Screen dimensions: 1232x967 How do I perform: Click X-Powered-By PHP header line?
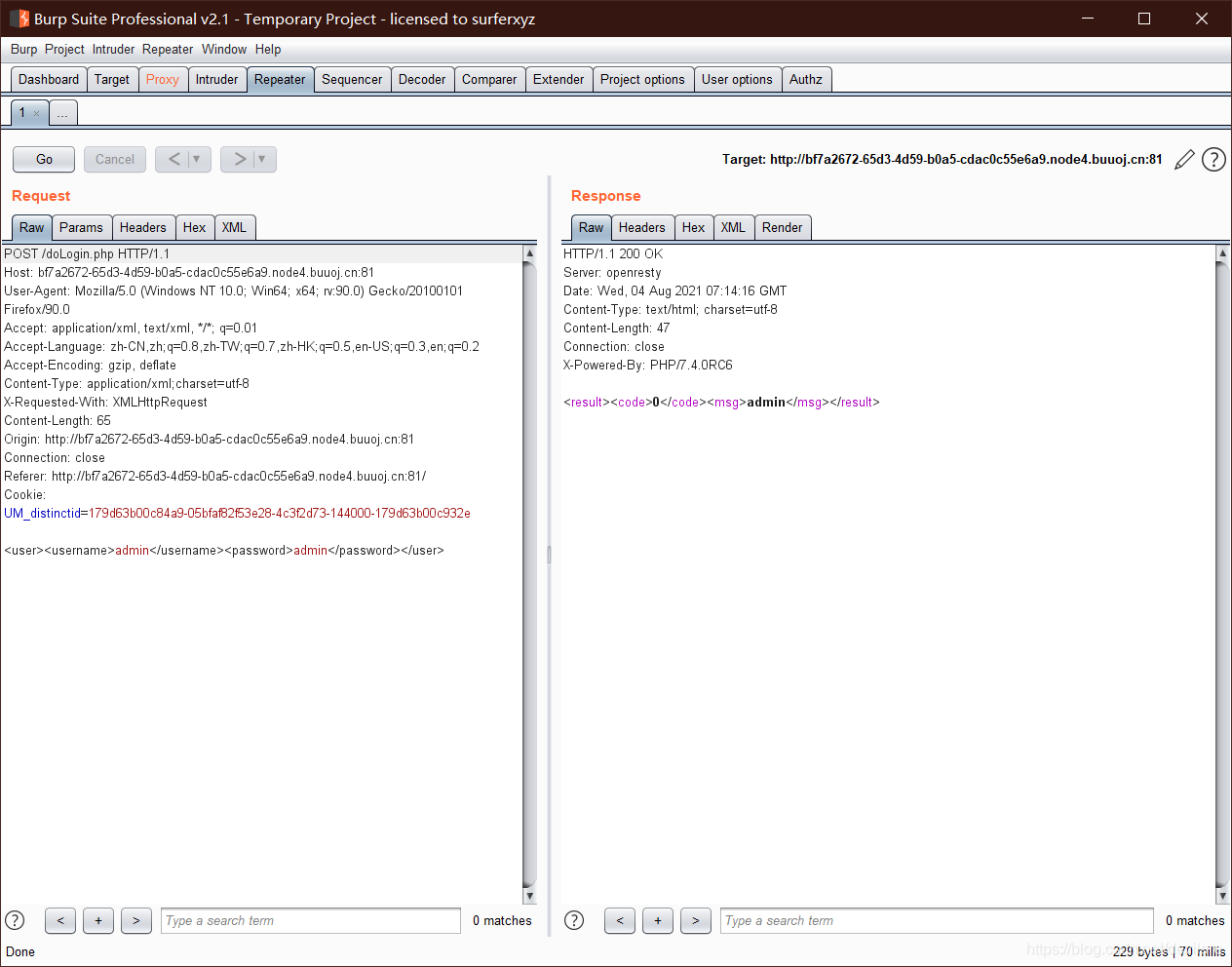(x=648, y=366)
